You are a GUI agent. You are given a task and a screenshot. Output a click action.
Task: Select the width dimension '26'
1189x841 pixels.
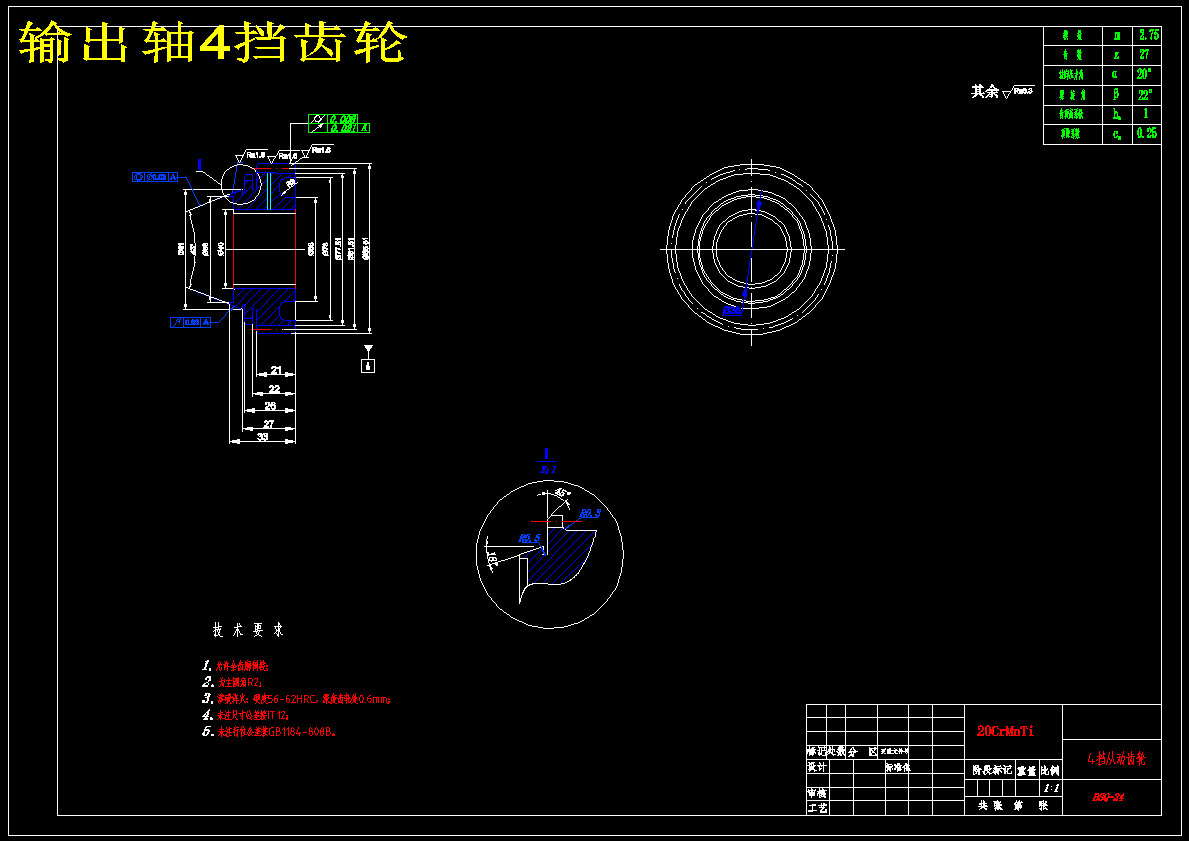point(270,406)
